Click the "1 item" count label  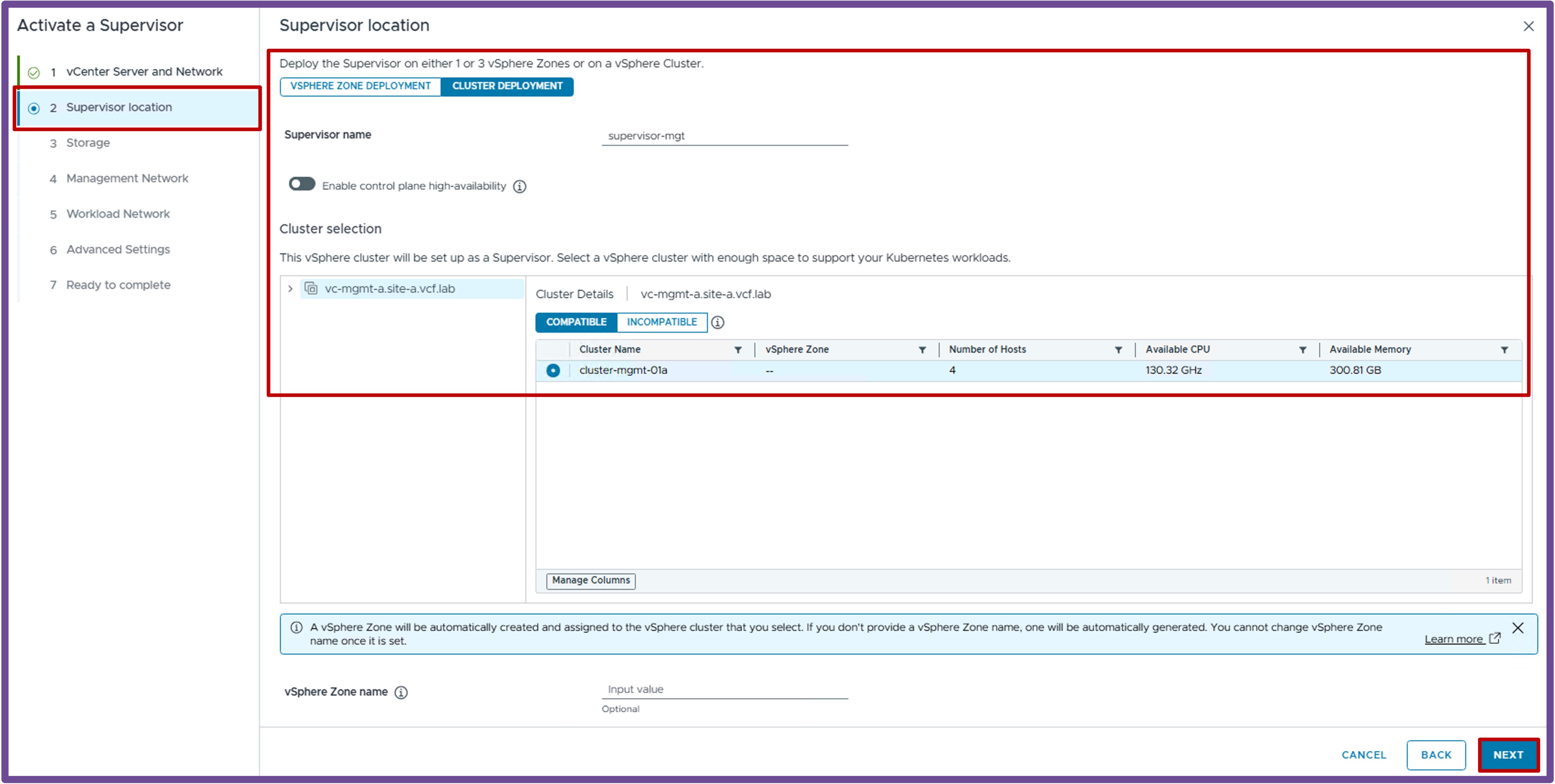point(1498,581)
